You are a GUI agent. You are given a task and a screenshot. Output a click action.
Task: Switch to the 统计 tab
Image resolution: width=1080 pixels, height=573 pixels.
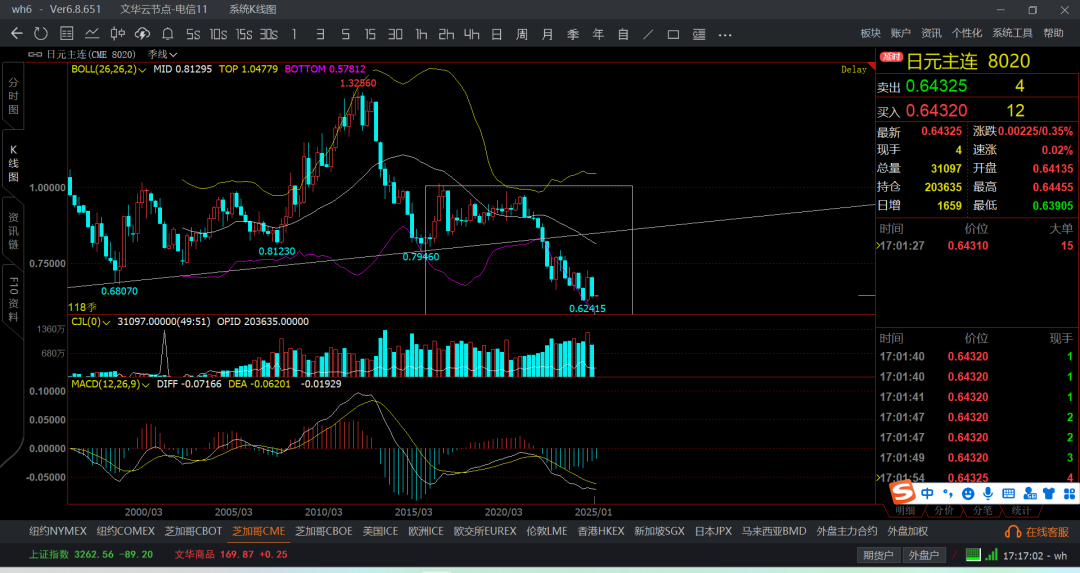(x=1021, y=510)
